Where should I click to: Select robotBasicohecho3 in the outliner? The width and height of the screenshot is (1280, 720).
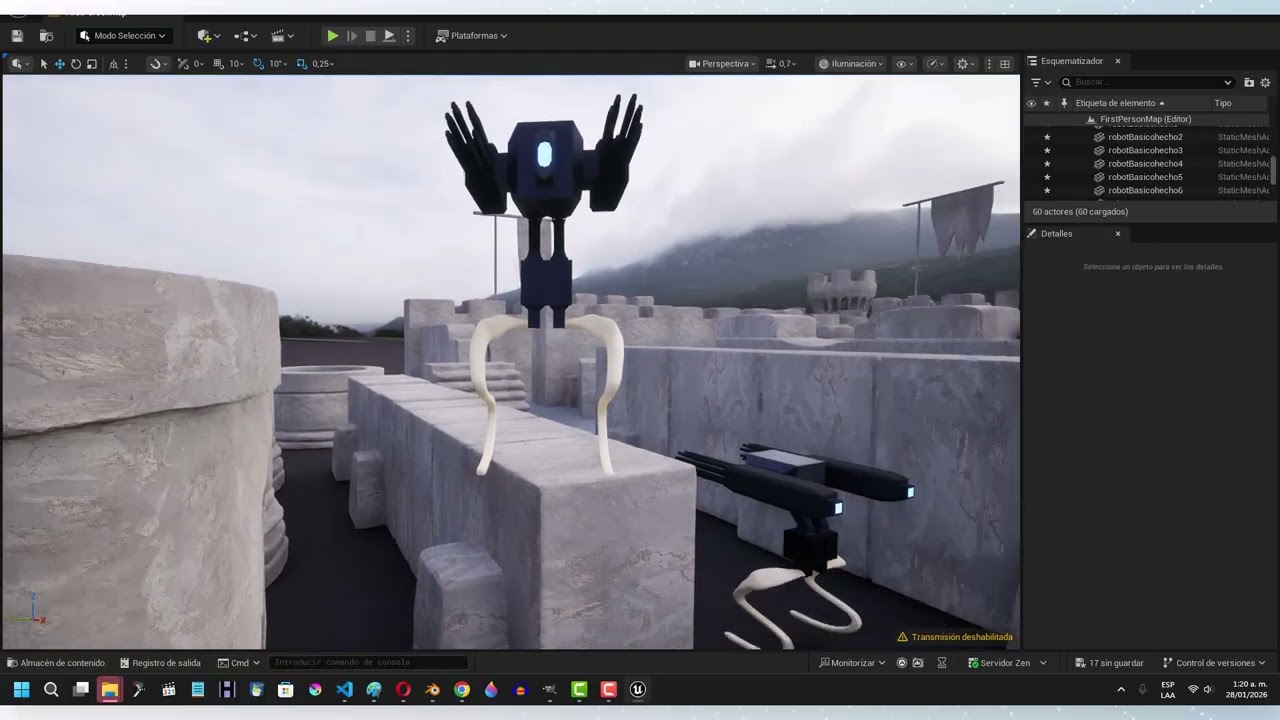[x=1145, y=150]
